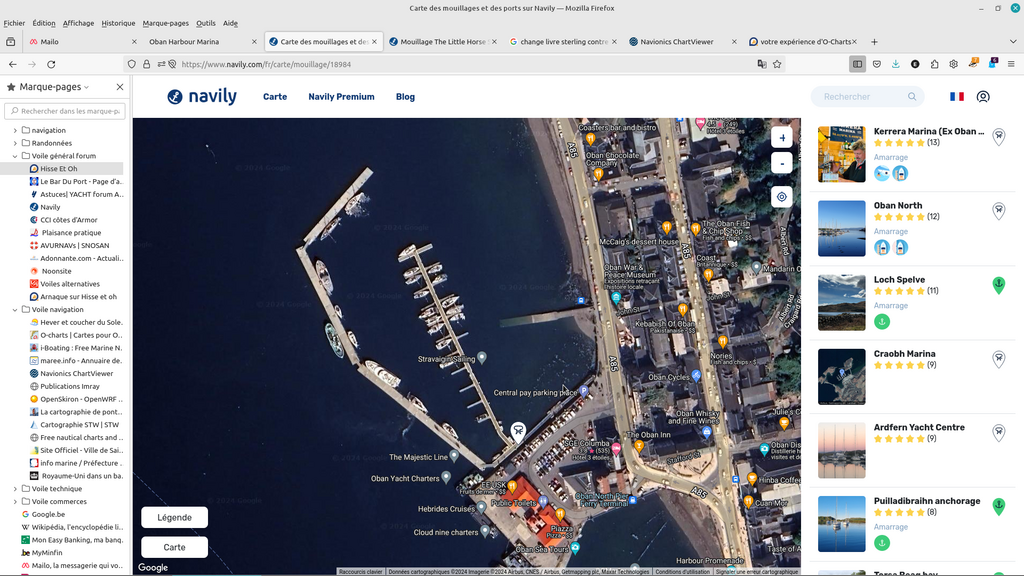Viewport: 1024px width, 576px height.
Task: Click the Central pay parking place marker
Action: [584, 391]
